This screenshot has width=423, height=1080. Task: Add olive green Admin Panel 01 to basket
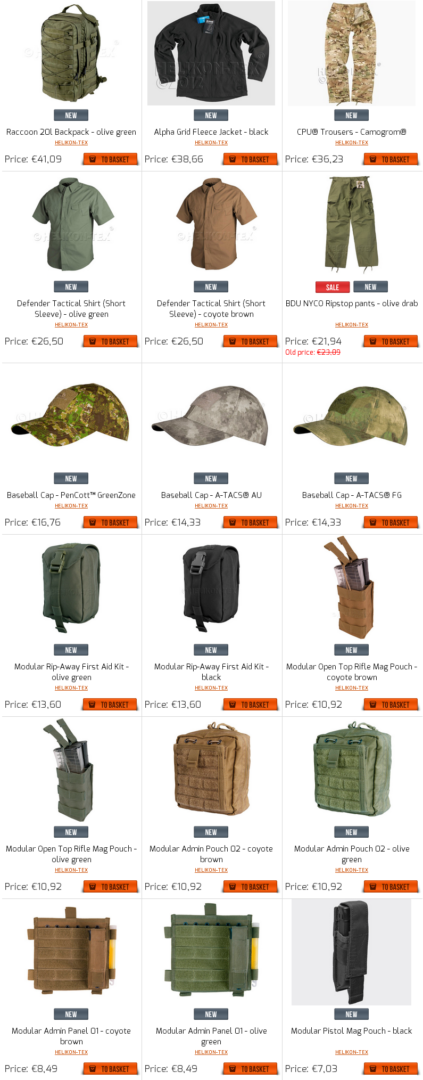(250, 1068)
